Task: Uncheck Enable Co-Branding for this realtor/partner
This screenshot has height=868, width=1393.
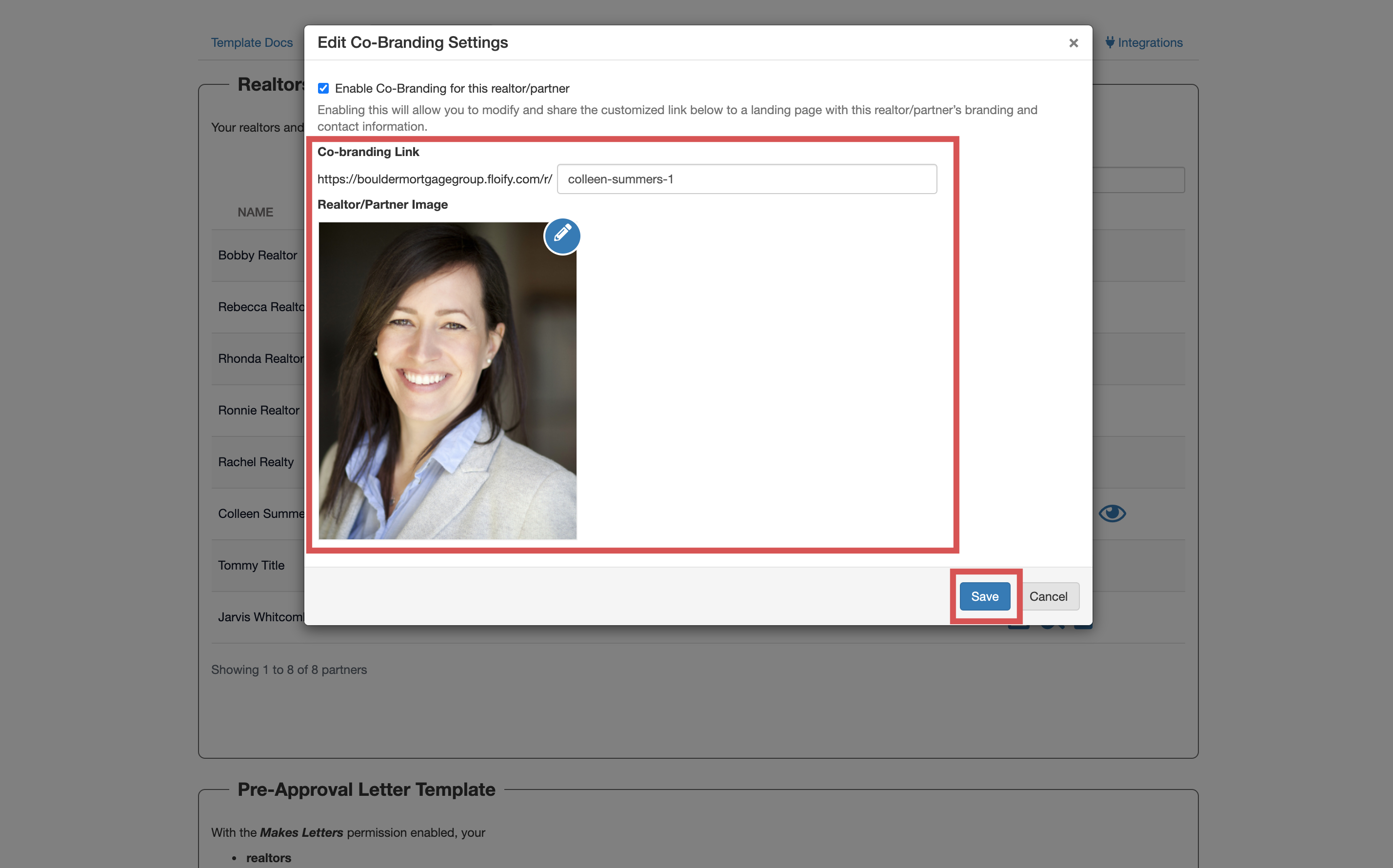Action: click(x=323, y=88)
